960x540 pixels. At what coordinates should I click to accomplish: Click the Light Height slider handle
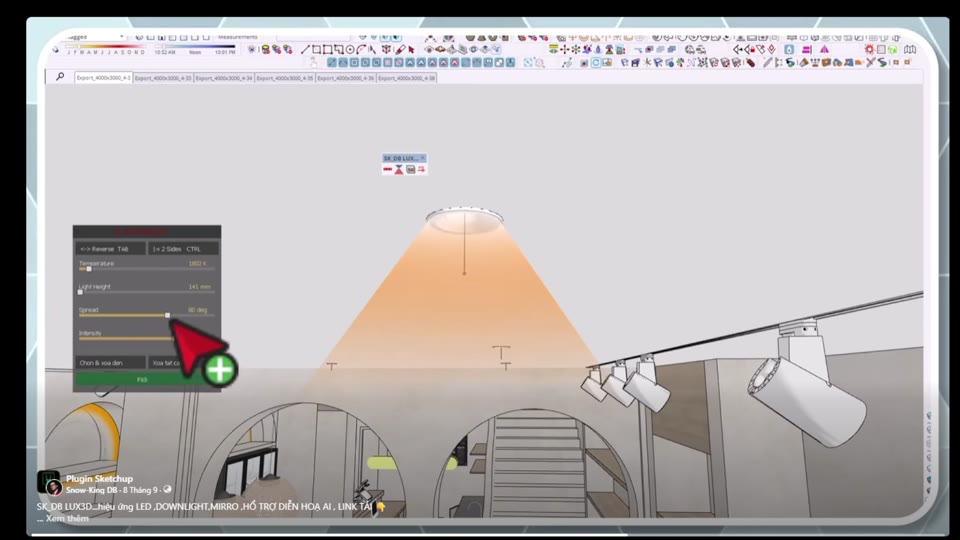80,292
